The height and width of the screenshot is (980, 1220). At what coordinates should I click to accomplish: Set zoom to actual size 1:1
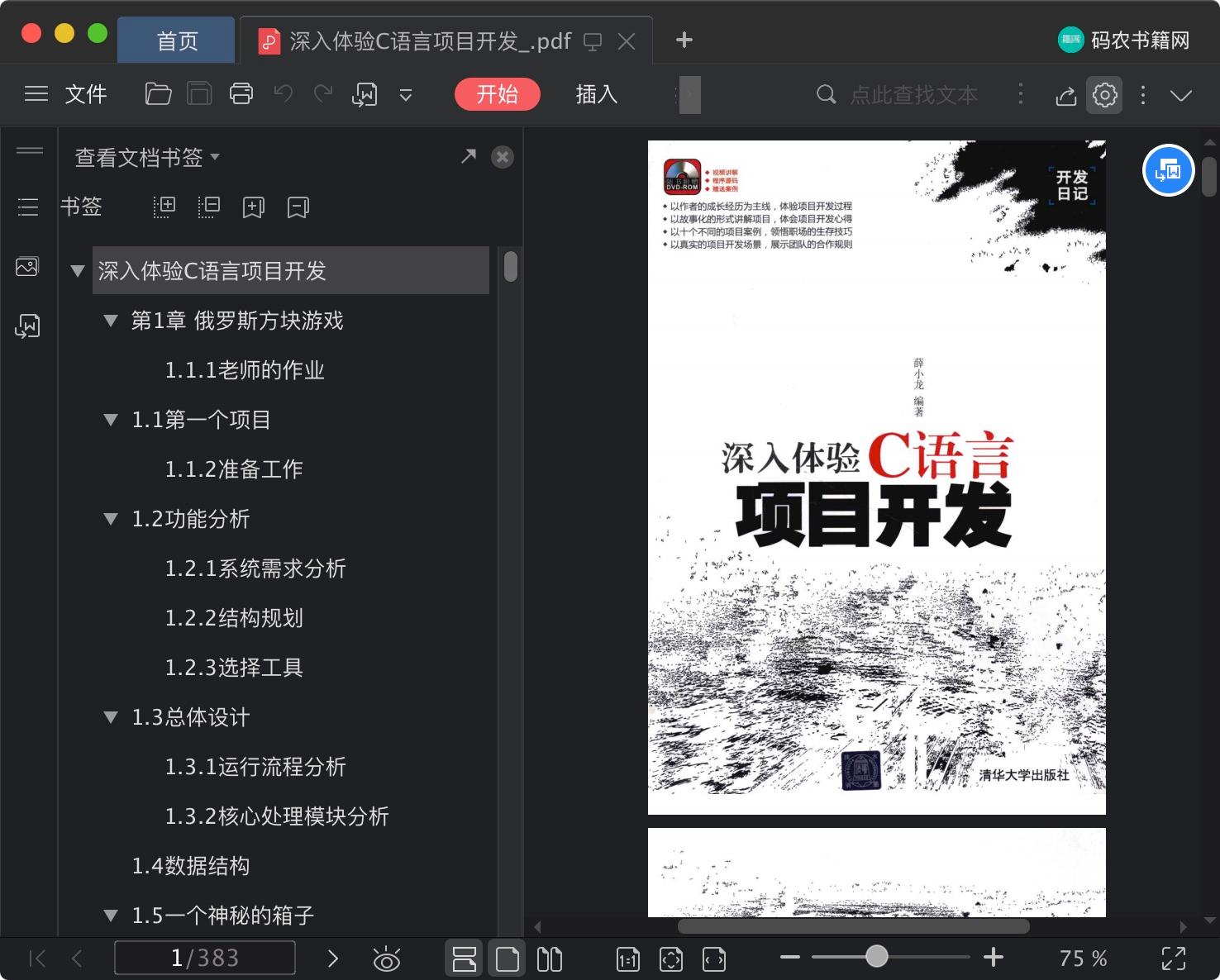click(x=628, y=959)
